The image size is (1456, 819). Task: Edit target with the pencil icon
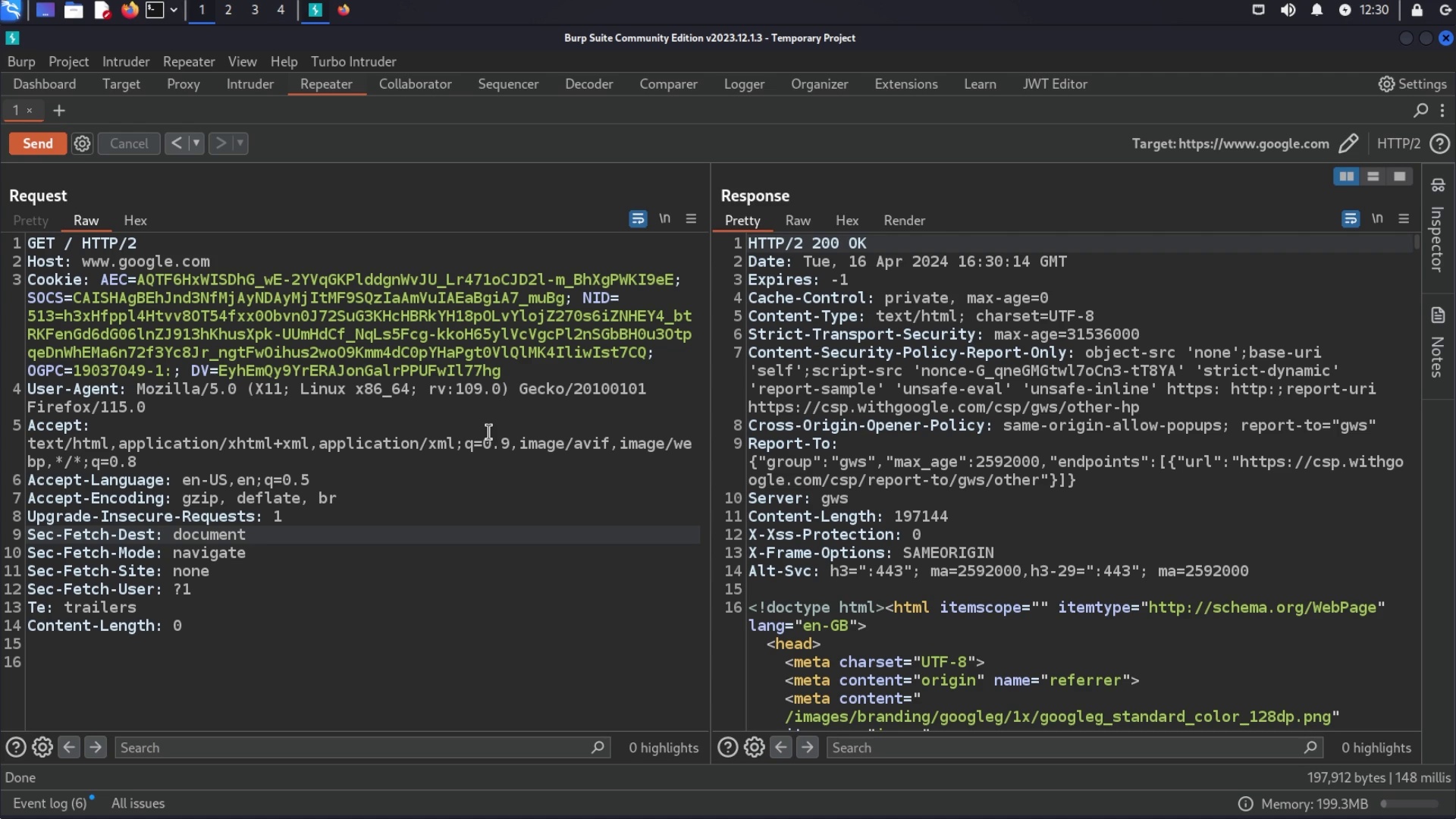[x=1348, y=143]
